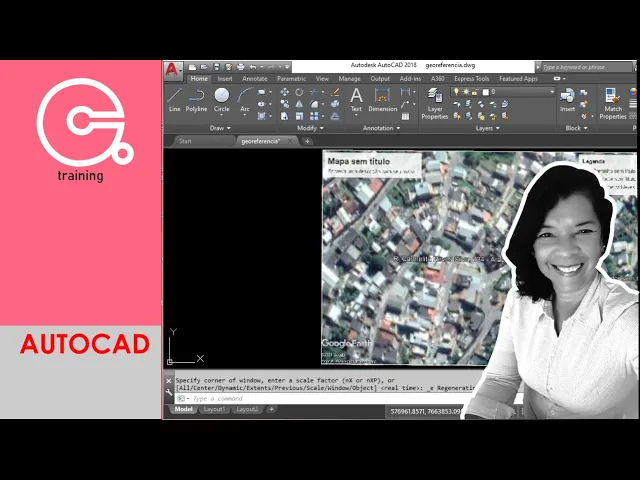The height and width of the screenshot is (480, 640).
Task: Open the Home ribbon tab
Action: click(199, 79)
